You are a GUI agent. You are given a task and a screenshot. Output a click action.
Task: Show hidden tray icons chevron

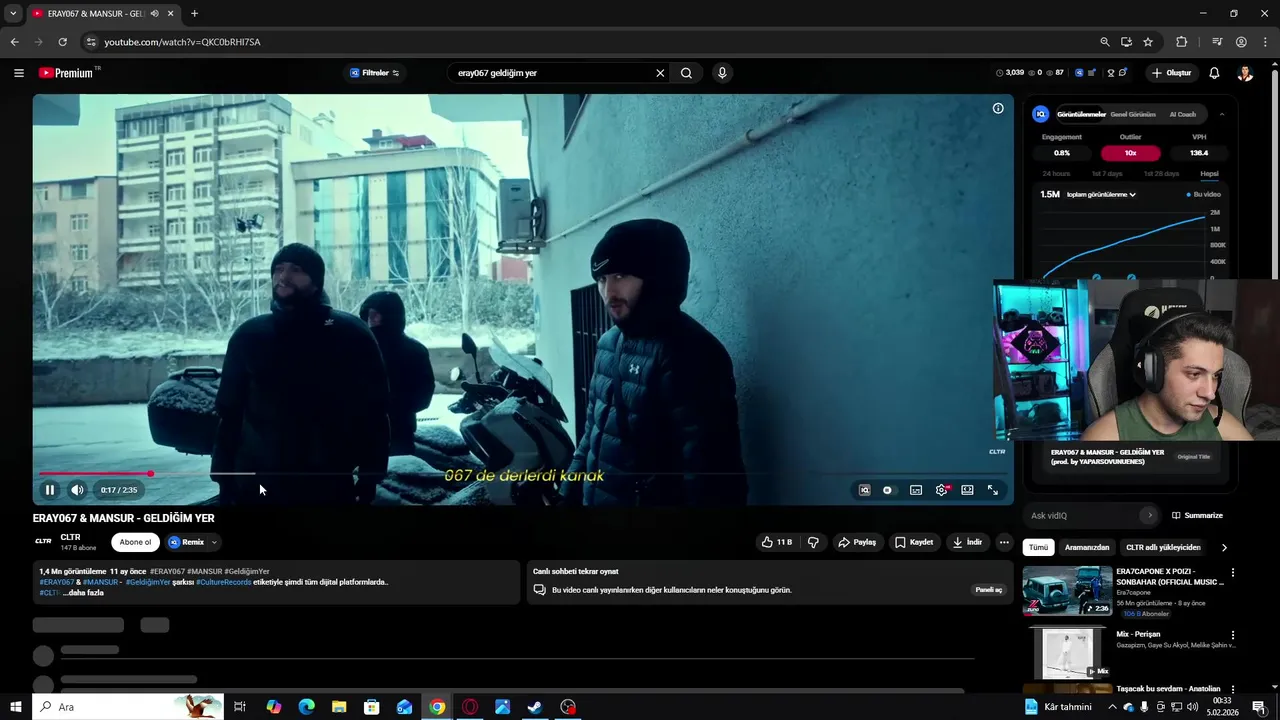[x=1112, y=707]
